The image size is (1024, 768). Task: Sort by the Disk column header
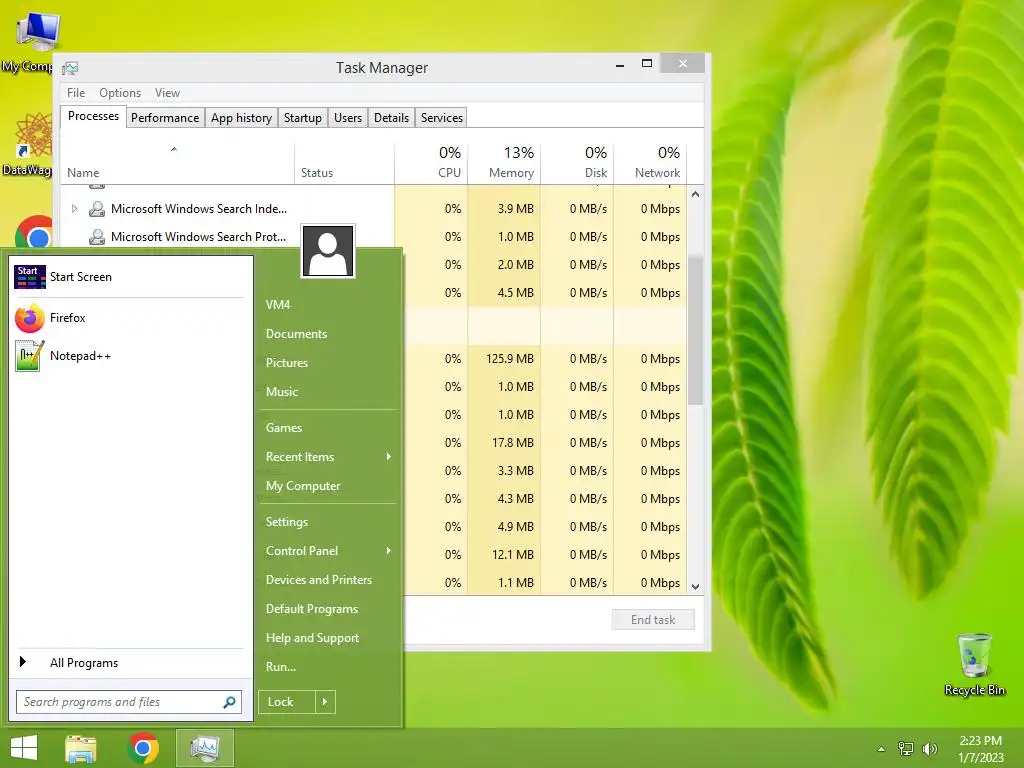(577, 161)
